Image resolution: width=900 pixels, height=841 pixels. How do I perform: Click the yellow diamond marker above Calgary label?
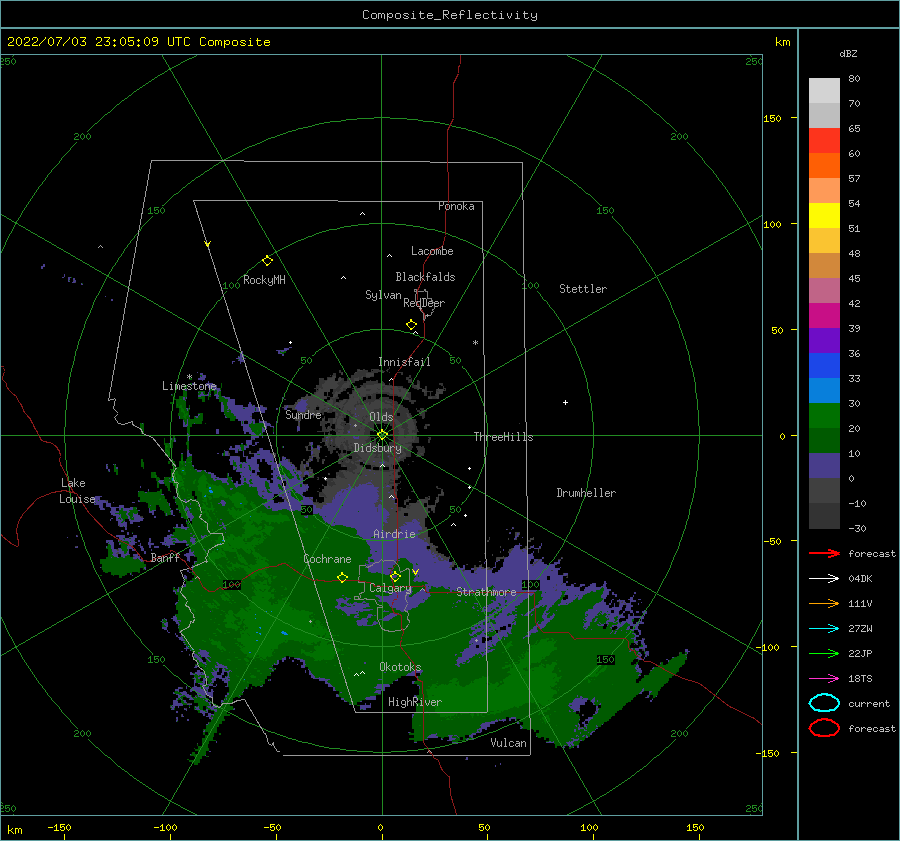pyautogui.click(x=395, y=576)
